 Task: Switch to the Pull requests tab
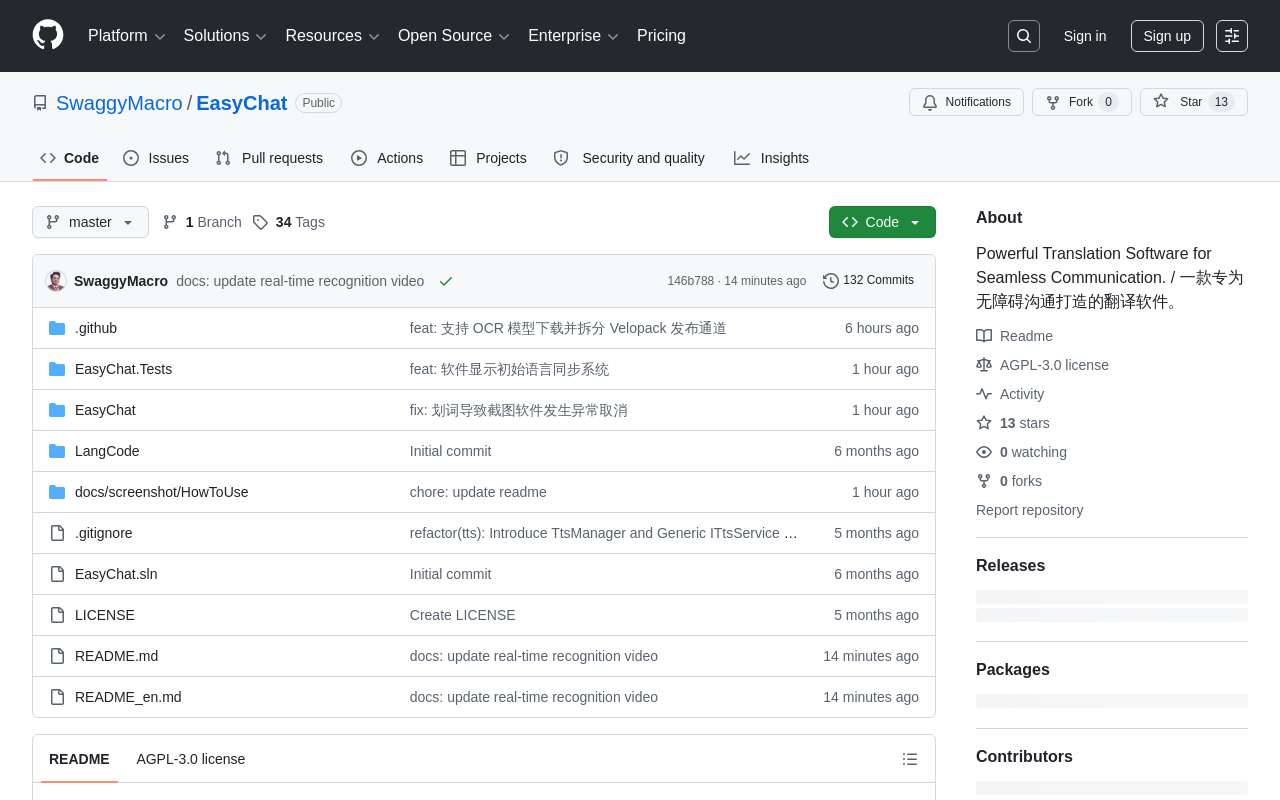269,158
